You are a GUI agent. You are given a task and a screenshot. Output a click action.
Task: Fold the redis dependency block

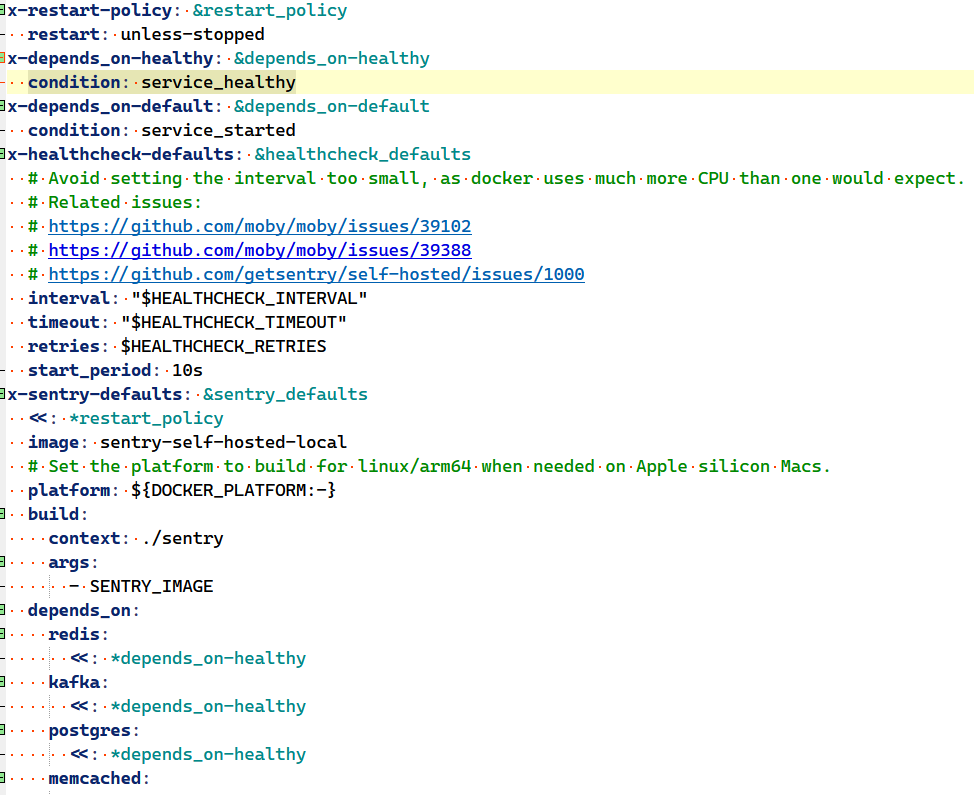[3, 635]
